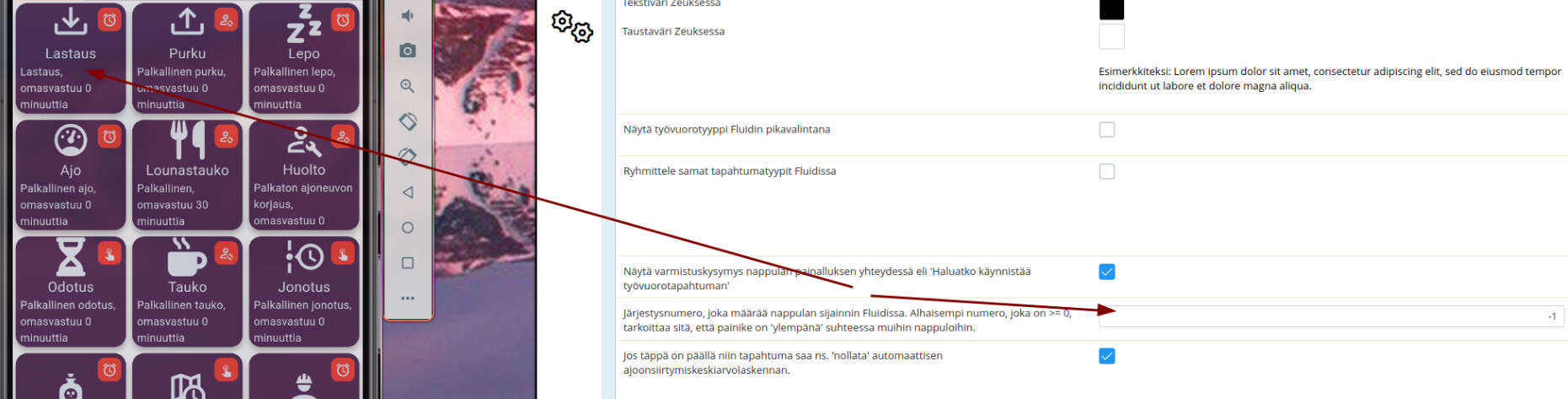This screenshot has height=399, width=1568.
Task: Open the black Tekstiväri color swatch
Action: tap(1111, 8)
